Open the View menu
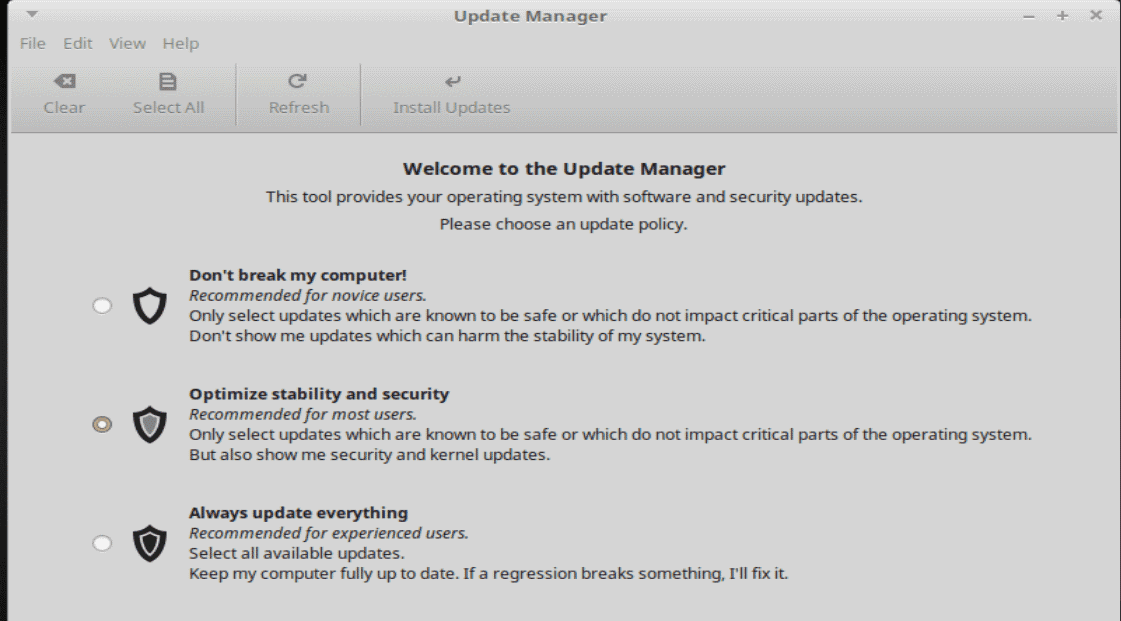This screenshot has width=1121, height=621. 127,44
